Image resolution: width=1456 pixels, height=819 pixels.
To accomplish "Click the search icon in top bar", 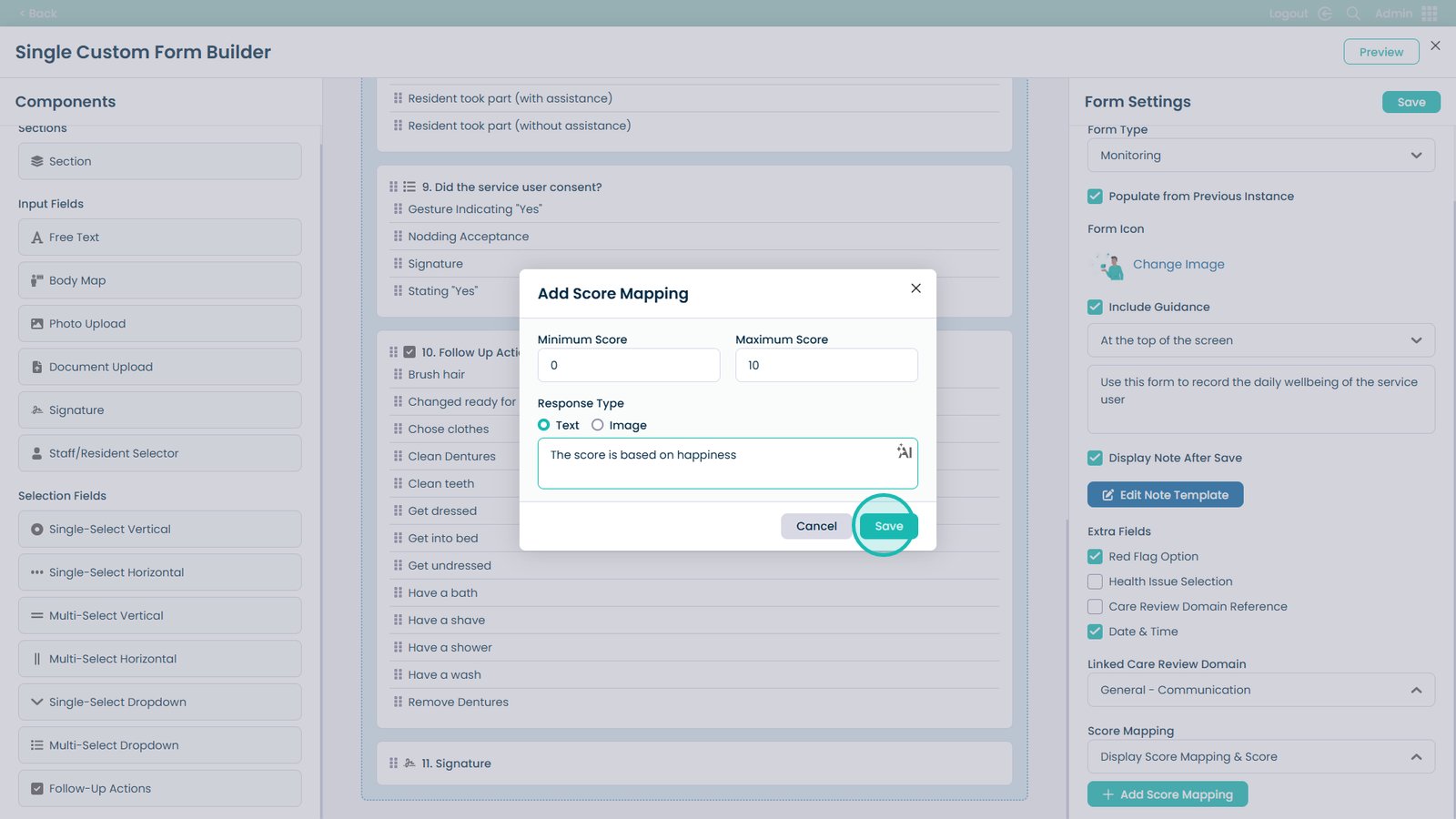I will [x=1353, y=14].
